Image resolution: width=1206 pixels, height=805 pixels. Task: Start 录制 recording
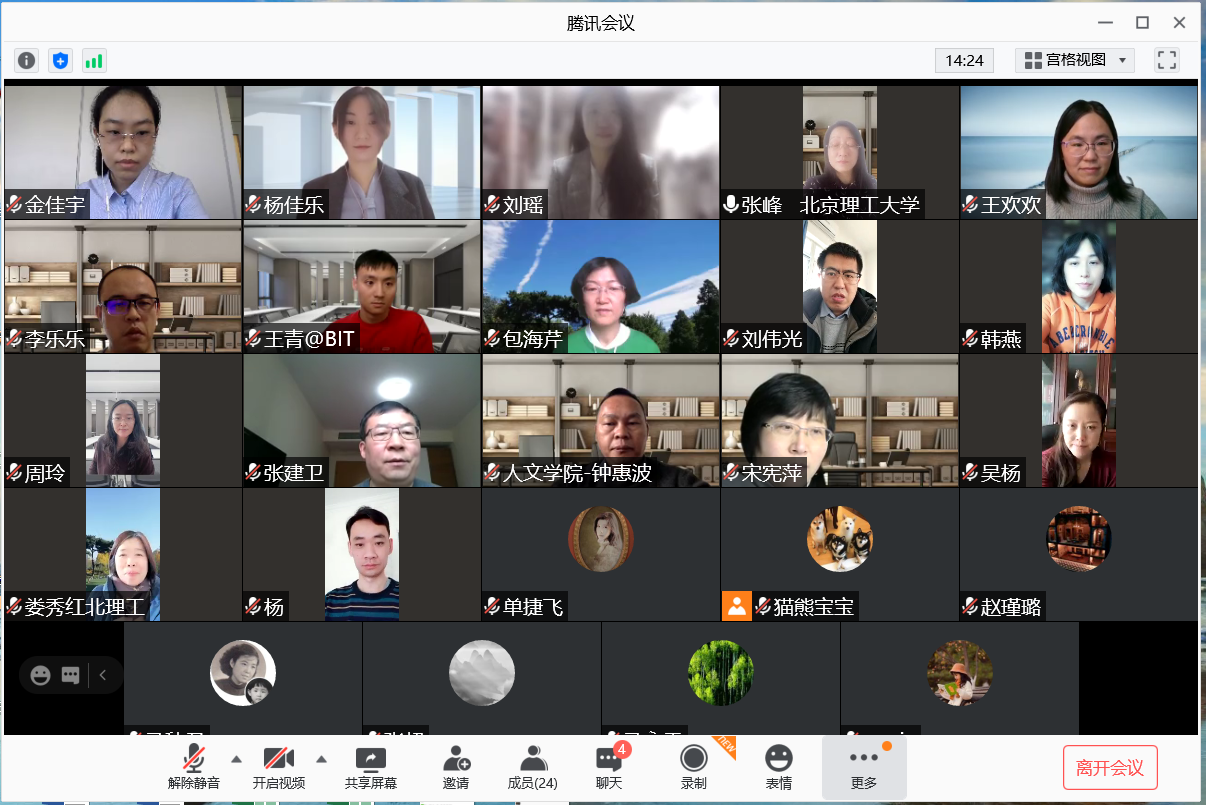tap(693, 767)
